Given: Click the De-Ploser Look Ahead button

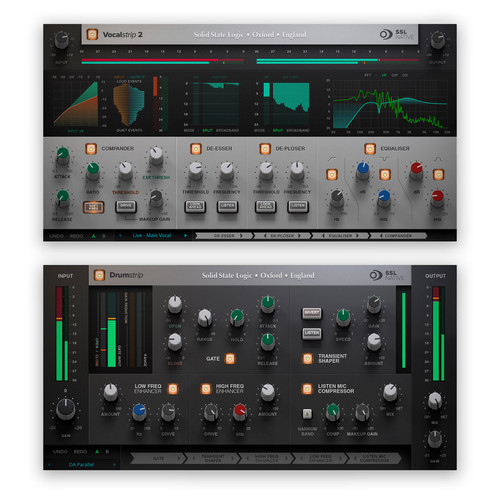Looking at the screenshot, I should click(x=265, y=207).
